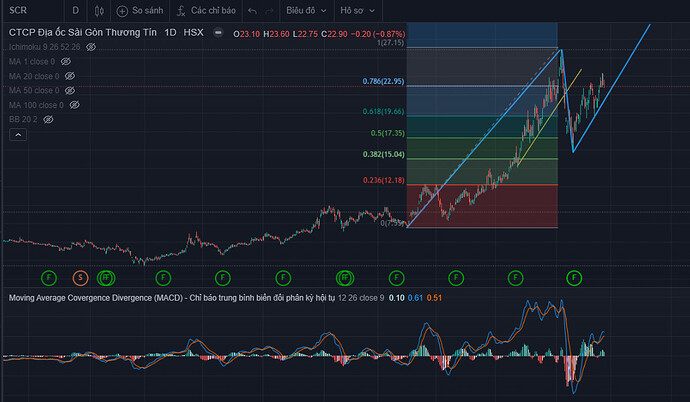This screenshot has height=402, width=690.
Task: Toggle Ichimoku 9 26 52 26 visibility
Action: tap(91, 47)
